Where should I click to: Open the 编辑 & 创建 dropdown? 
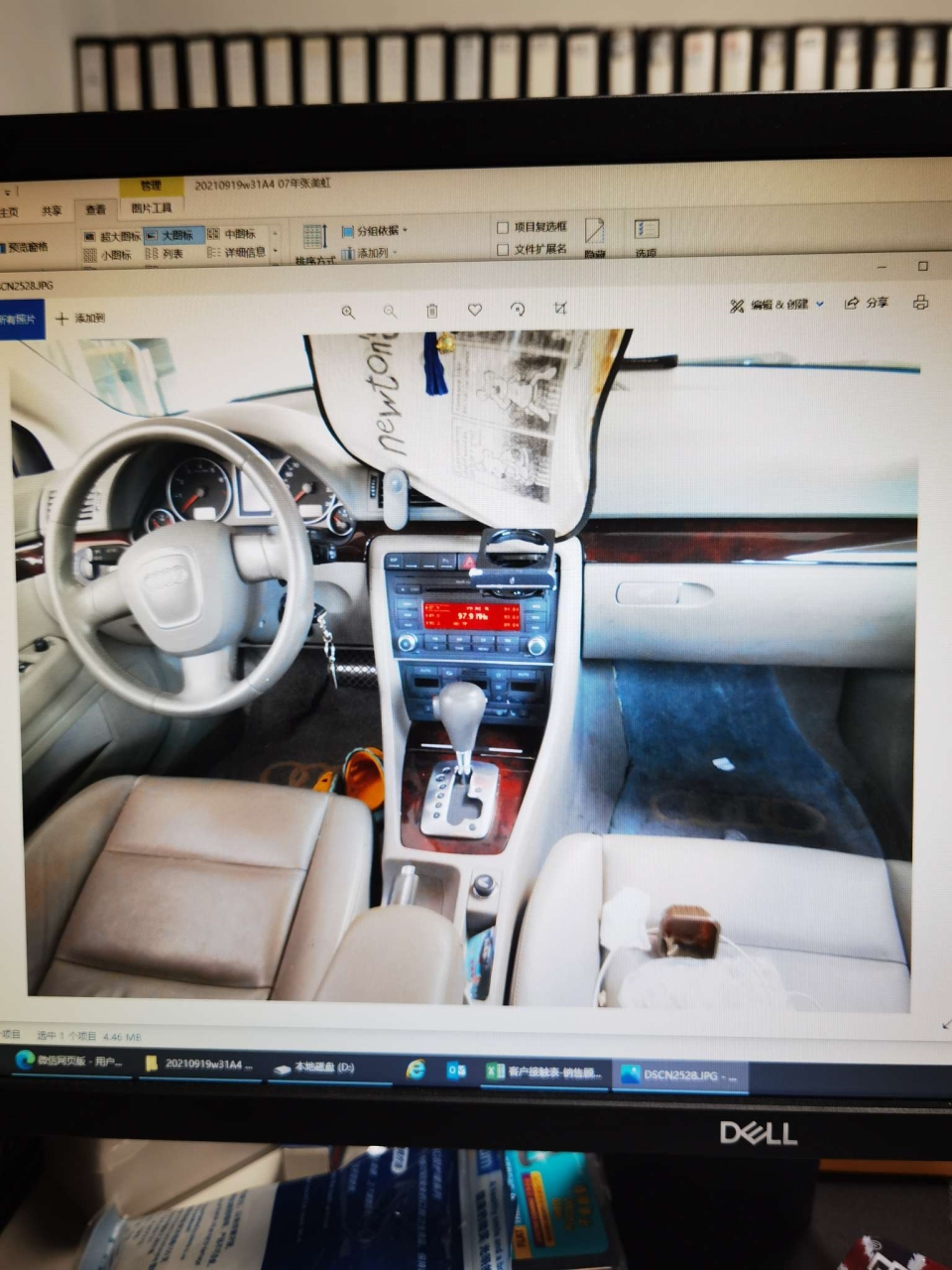(x=776, y=305)
